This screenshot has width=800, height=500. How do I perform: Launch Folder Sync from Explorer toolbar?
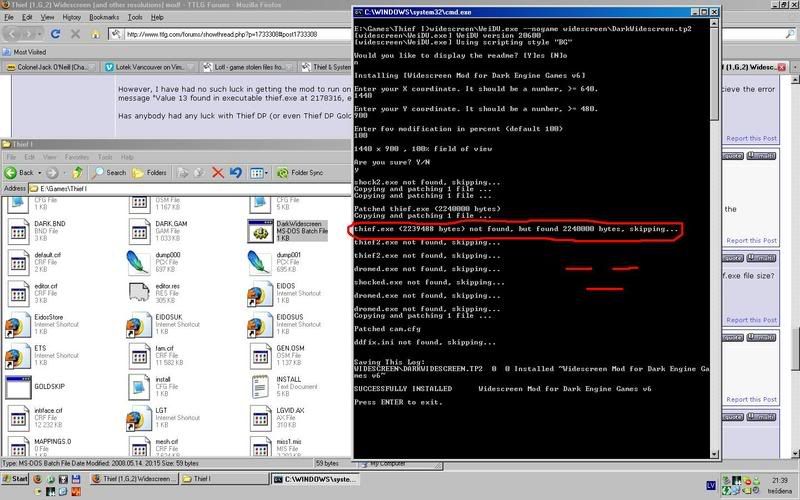(x=302, y=172)
